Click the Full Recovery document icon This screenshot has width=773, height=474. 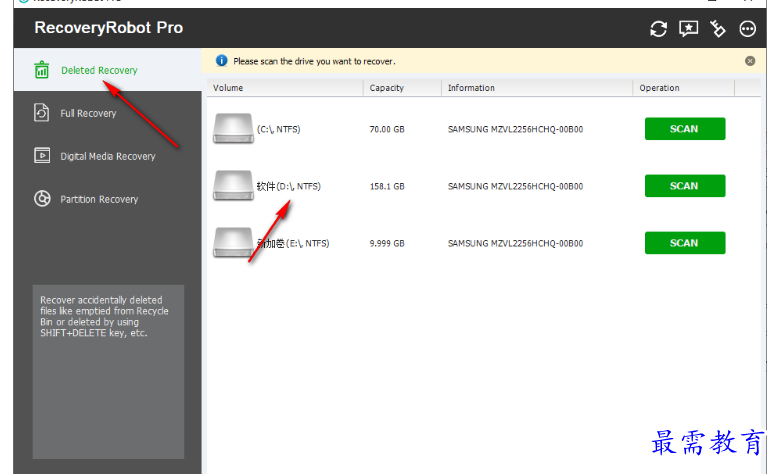41,112
